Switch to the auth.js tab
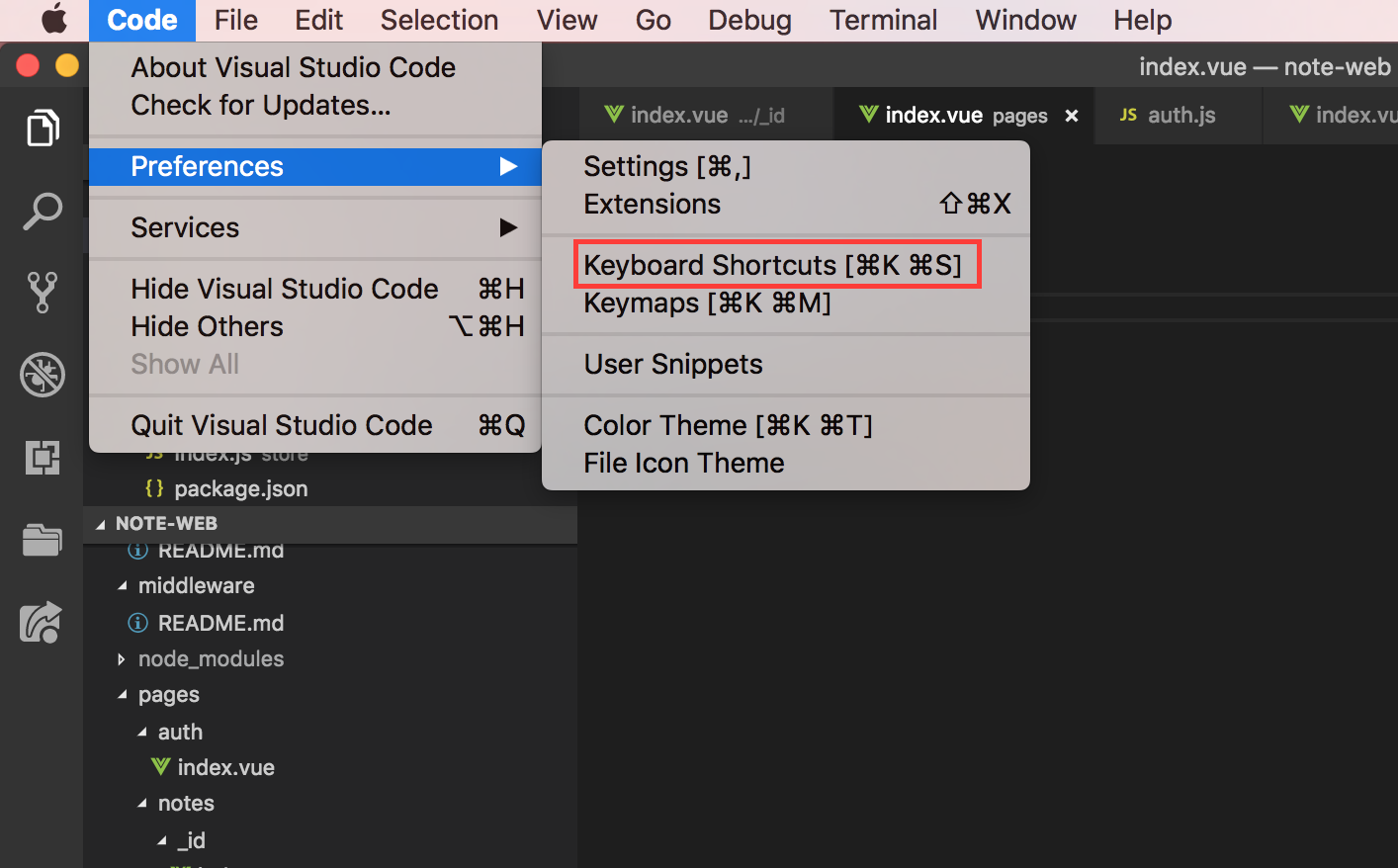1398x868 pixels. tap(1179, 116)
